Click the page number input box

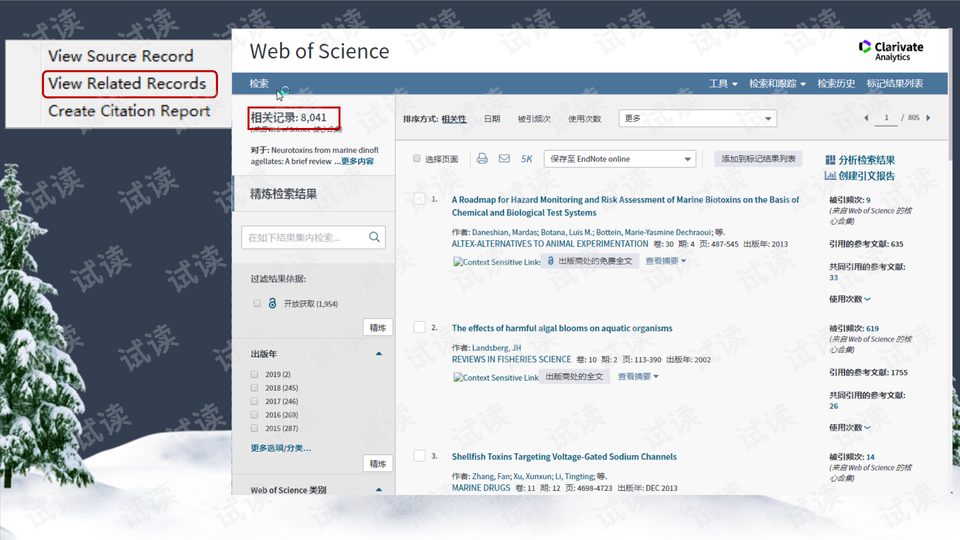(886, 118)
